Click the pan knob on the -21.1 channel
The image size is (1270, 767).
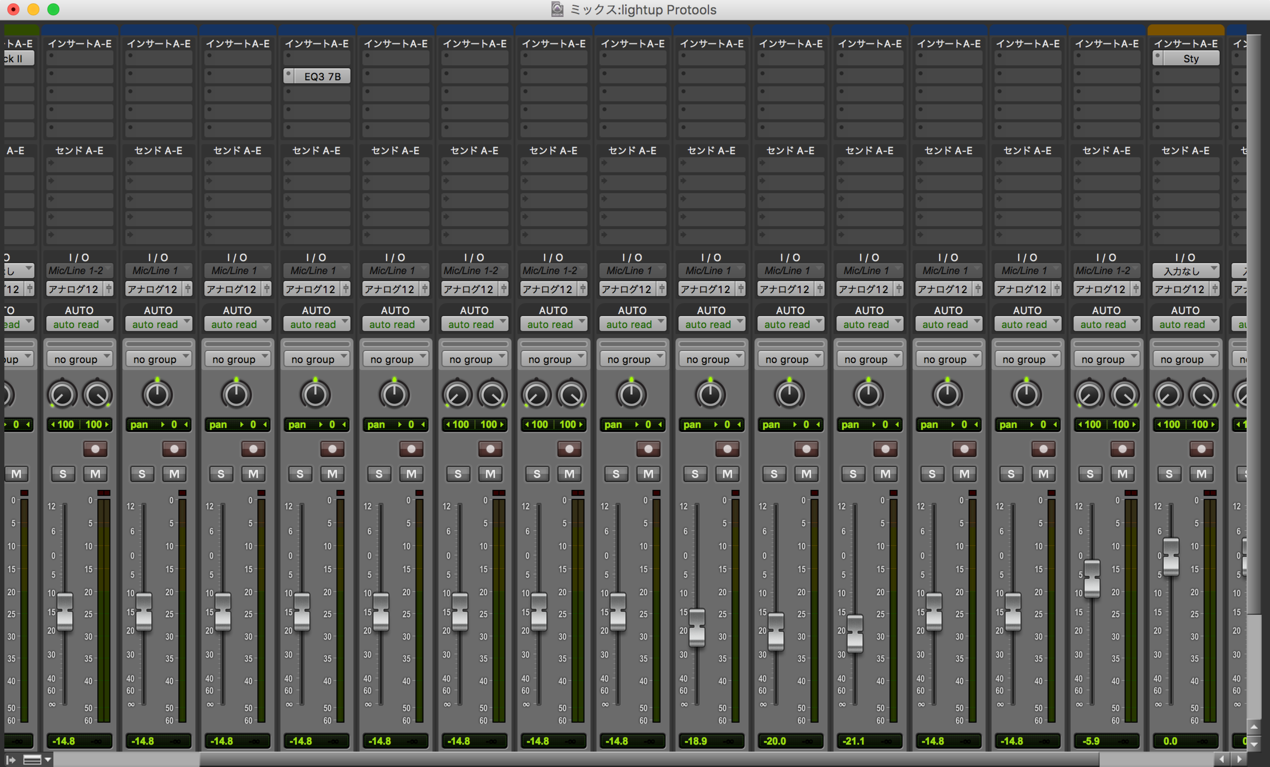point(868,394)
